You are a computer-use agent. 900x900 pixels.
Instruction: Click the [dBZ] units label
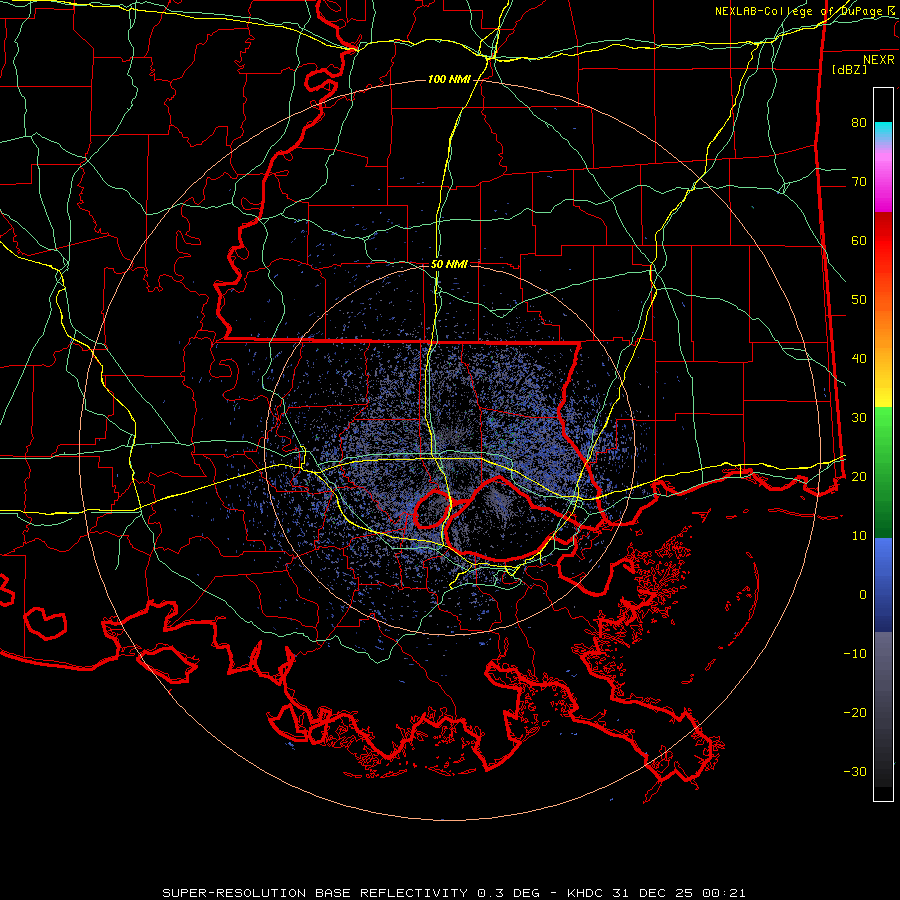click(849, 70)
